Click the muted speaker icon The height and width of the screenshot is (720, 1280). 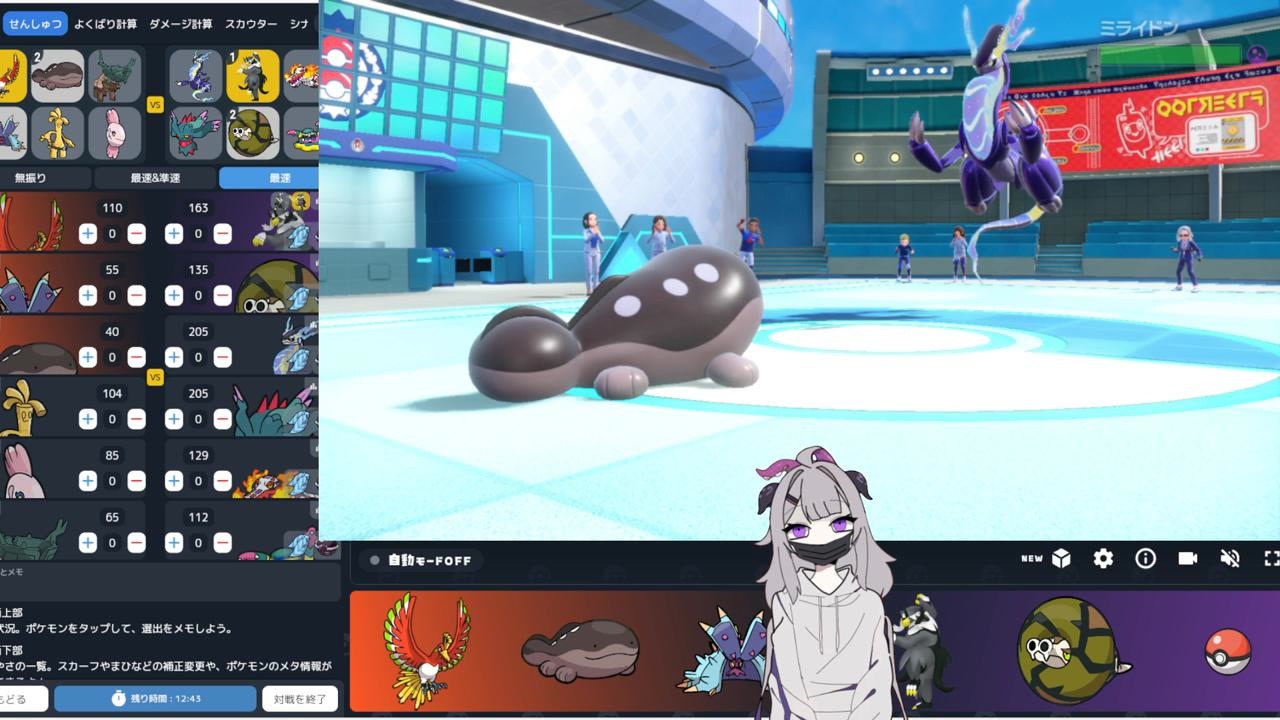pyautogui.click(x=1231, y=559)
